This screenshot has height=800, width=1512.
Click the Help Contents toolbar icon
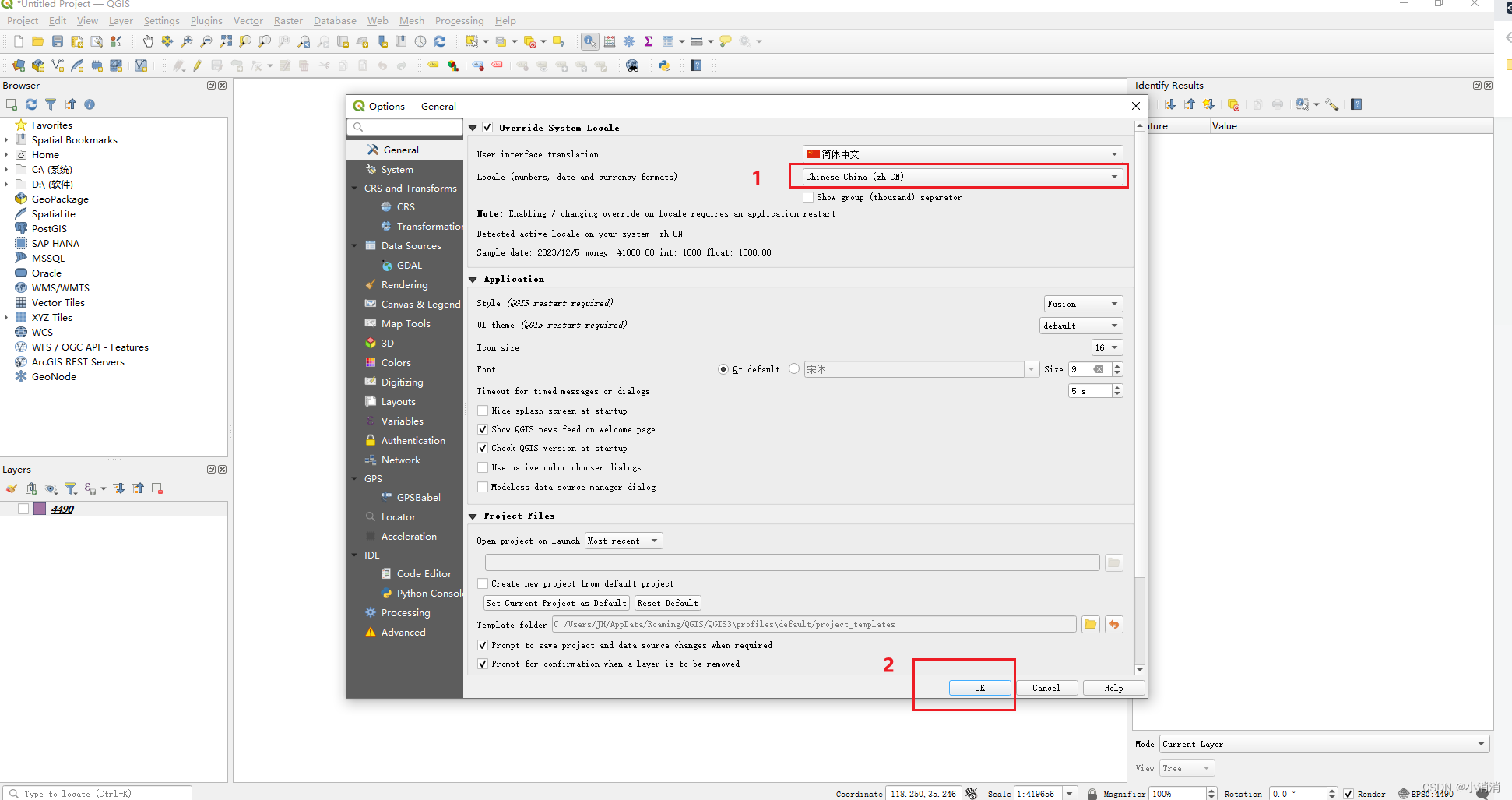pos(696,65)
